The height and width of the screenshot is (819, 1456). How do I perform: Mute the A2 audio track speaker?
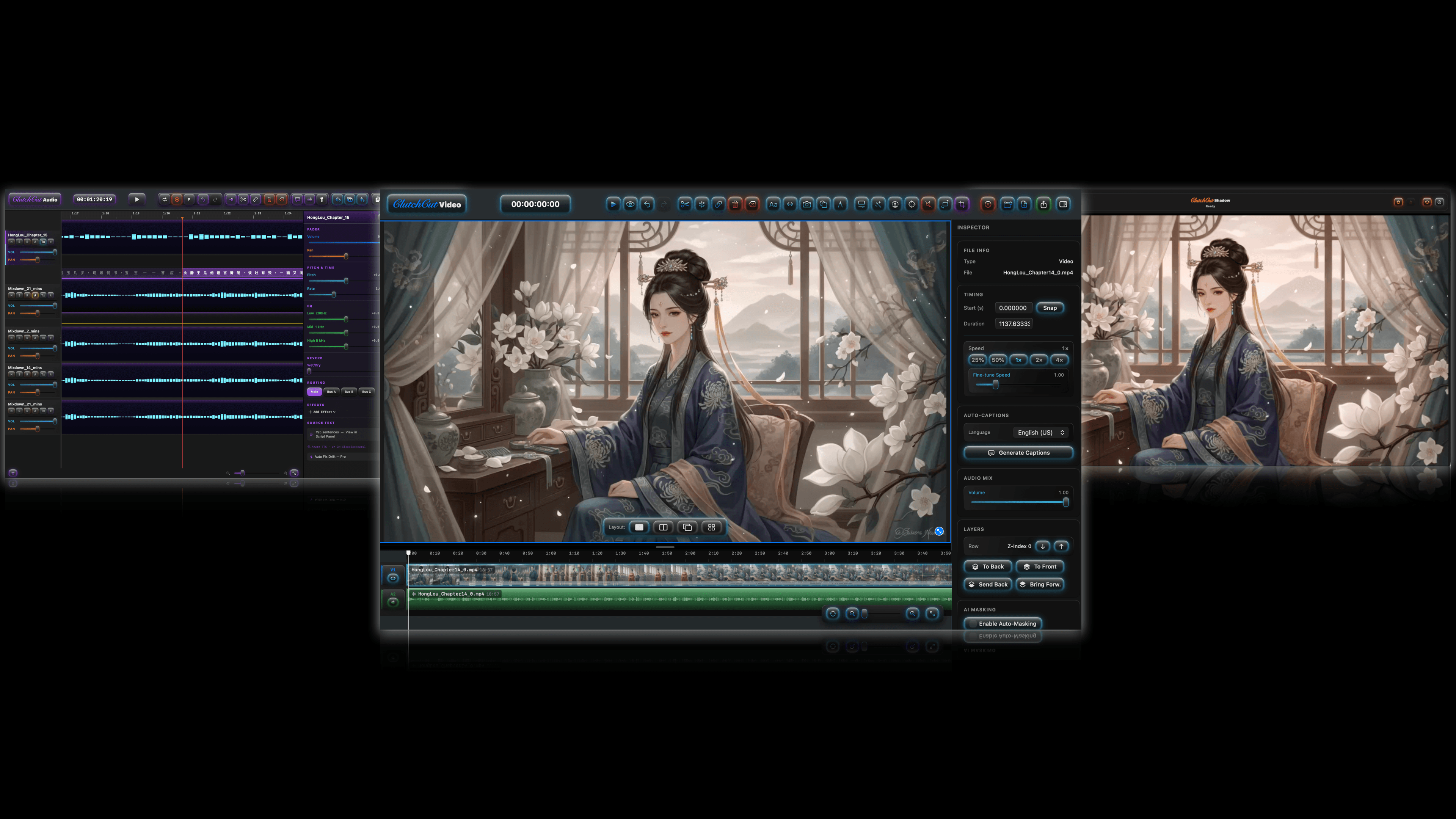tap(393, 602)
